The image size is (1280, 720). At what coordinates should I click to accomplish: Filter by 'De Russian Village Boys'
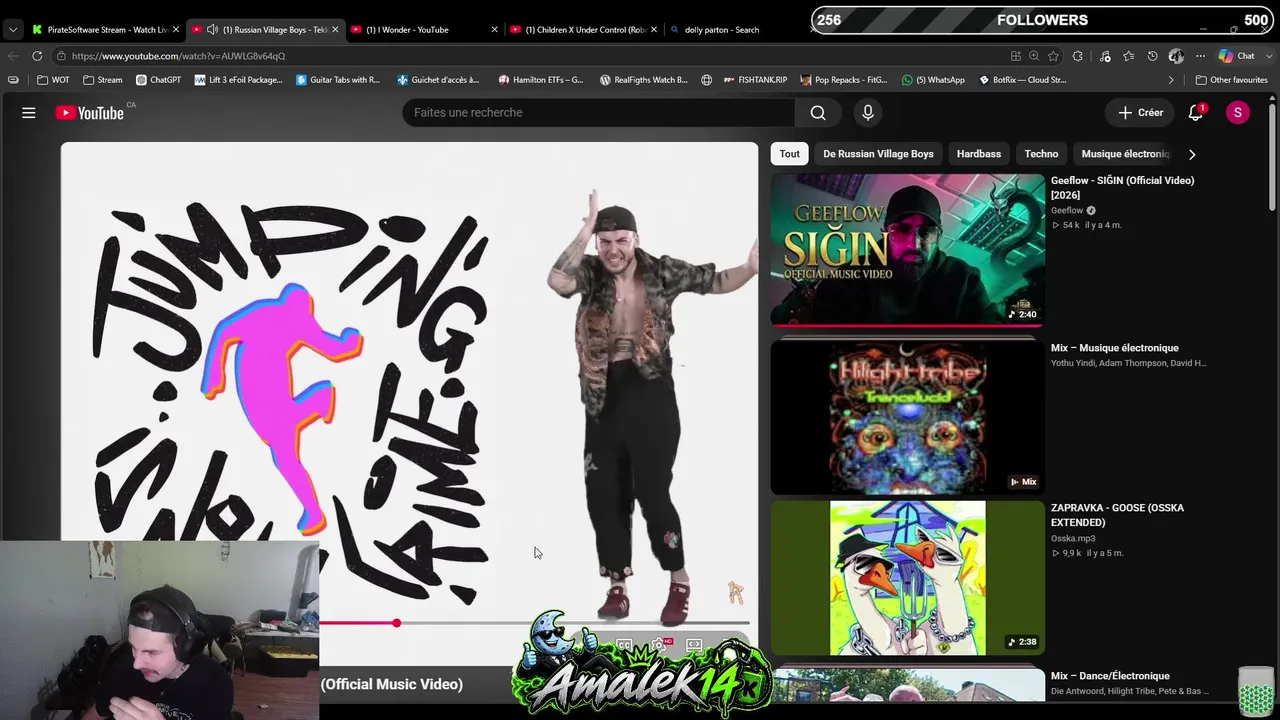(x=878, y=154)
